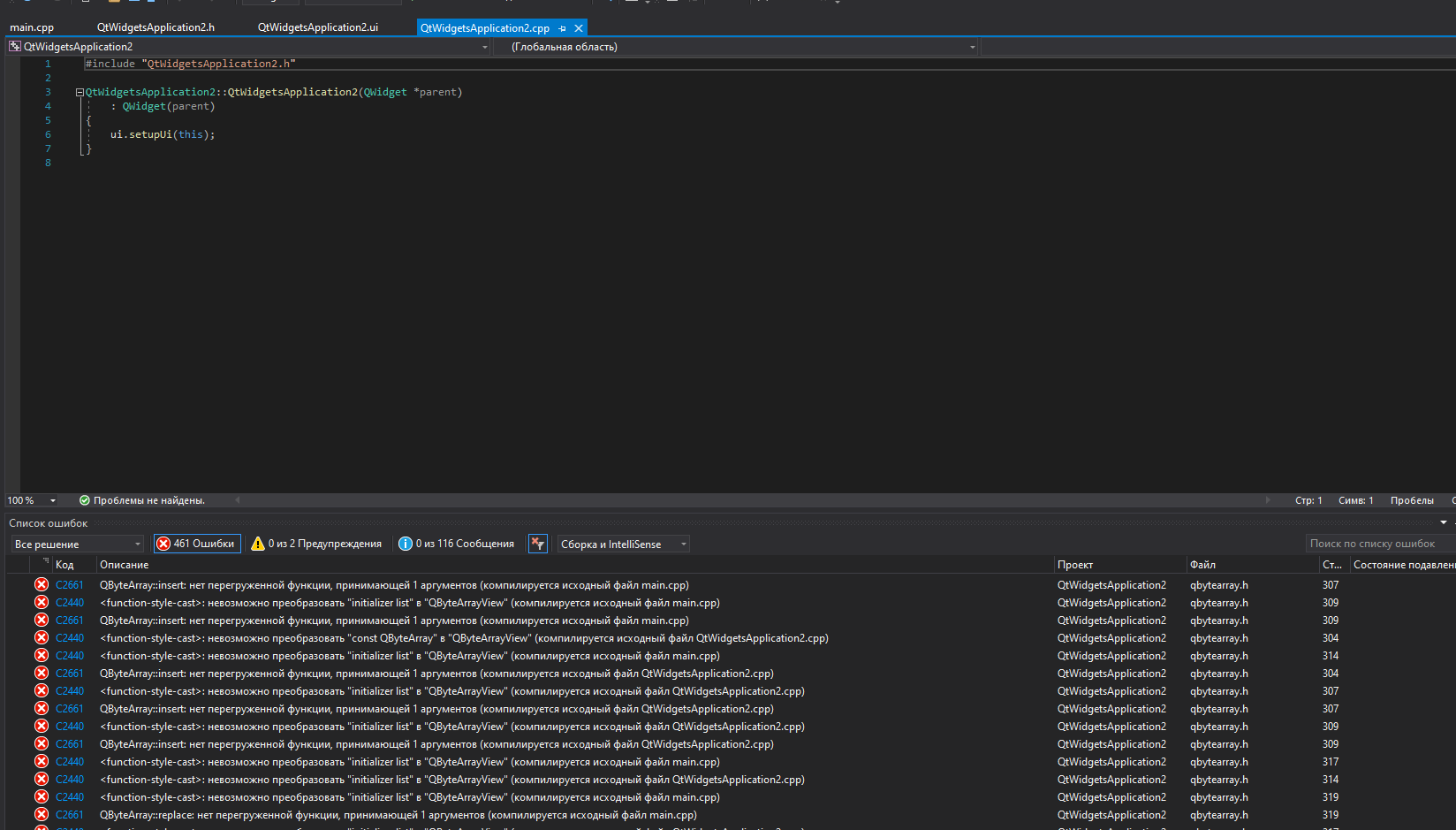1456x830 pixels.
Task: Toggle the '0 из 116 Сообщения' messages filter
Action: pos(456,544)
